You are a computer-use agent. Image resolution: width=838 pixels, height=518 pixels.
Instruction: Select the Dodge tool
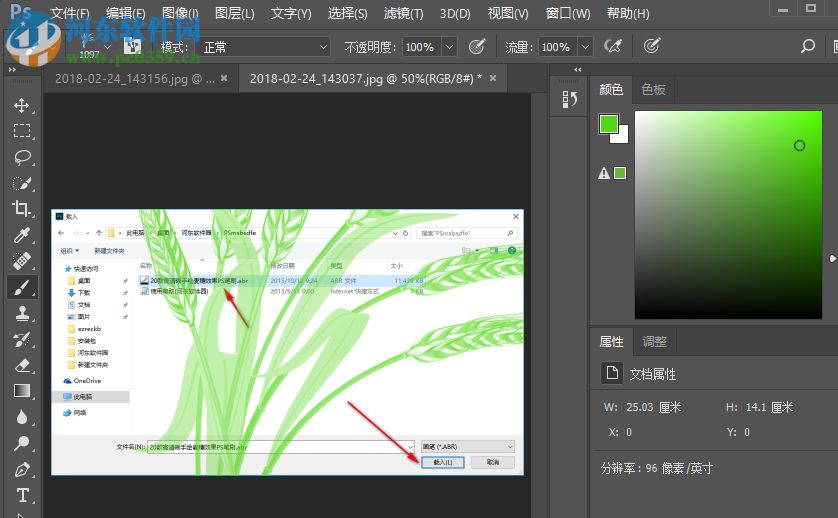pyautogui.click(x=21, y=443)
